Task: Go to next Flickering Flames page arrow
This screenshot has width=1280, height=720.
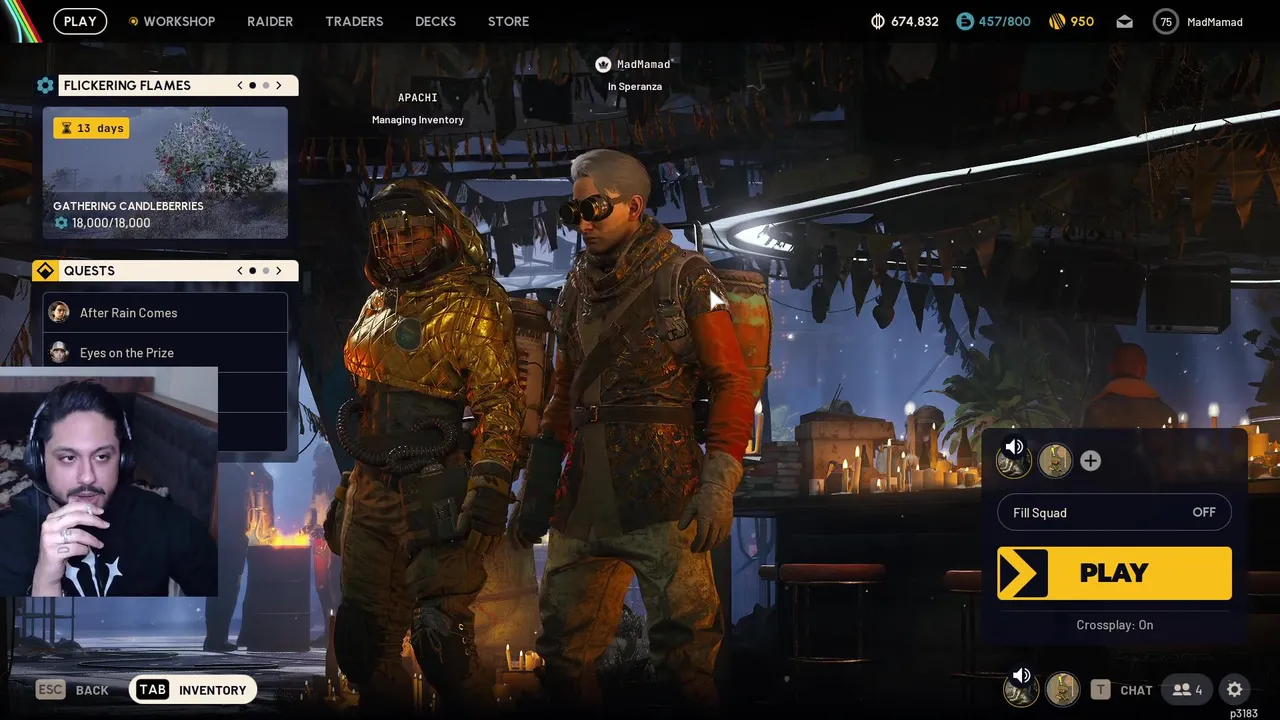Action: pyautogui.click(x=279, y=85)
